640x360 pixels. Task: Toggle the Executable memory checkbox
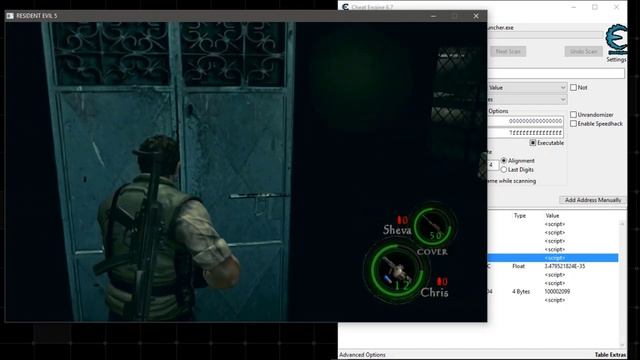tap(533, 143)
